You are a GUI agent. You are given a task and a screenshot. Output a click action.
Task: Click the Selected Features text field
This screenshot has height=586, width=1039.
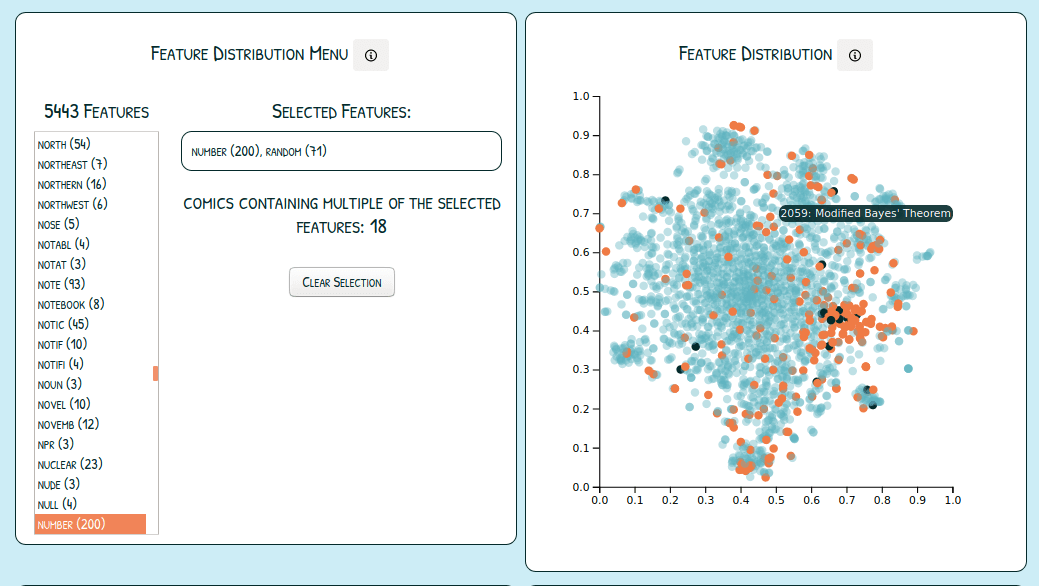(341, 150)
